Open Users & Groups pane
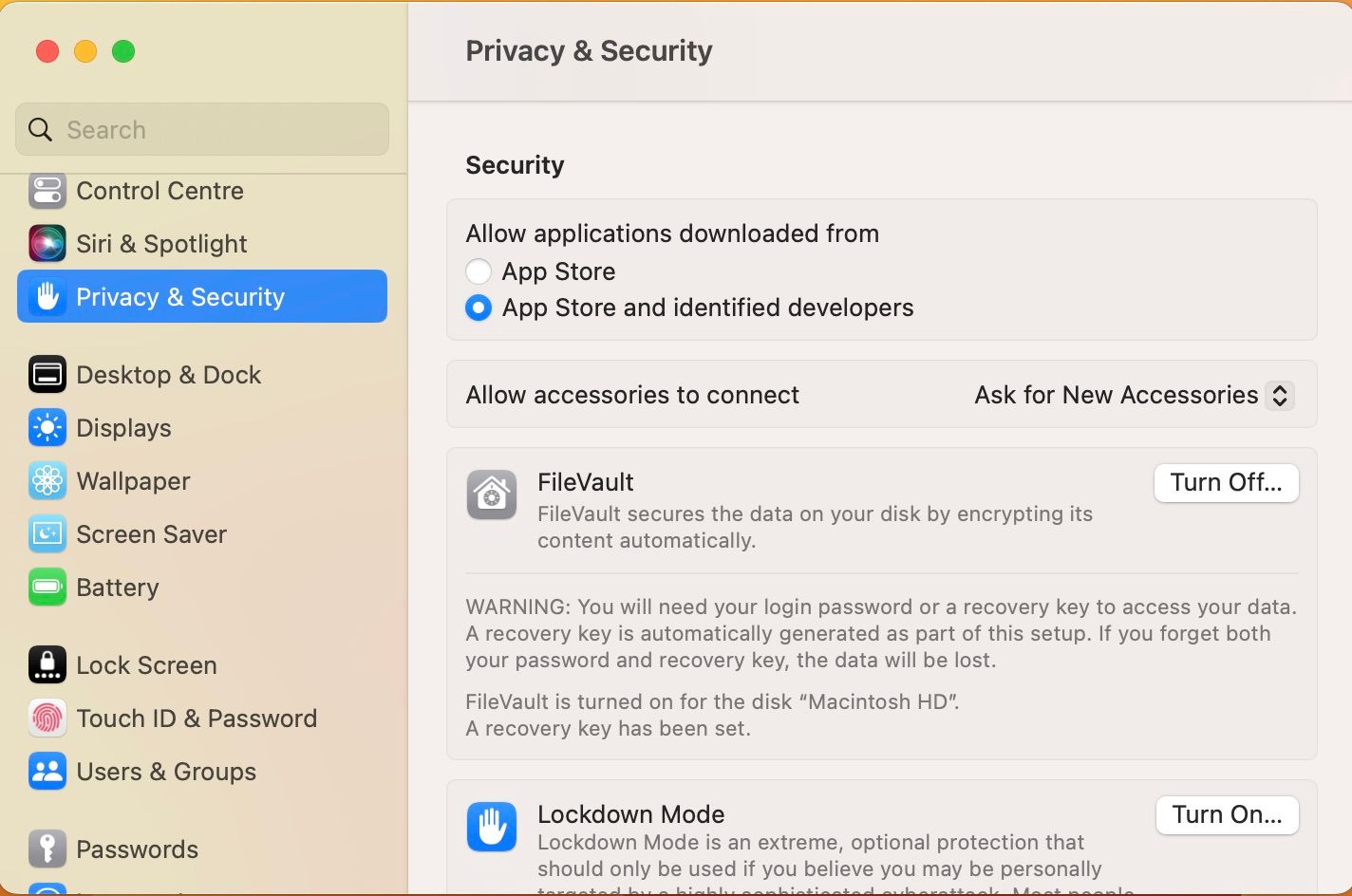1352x896 pixels. (x=166, y=772)
